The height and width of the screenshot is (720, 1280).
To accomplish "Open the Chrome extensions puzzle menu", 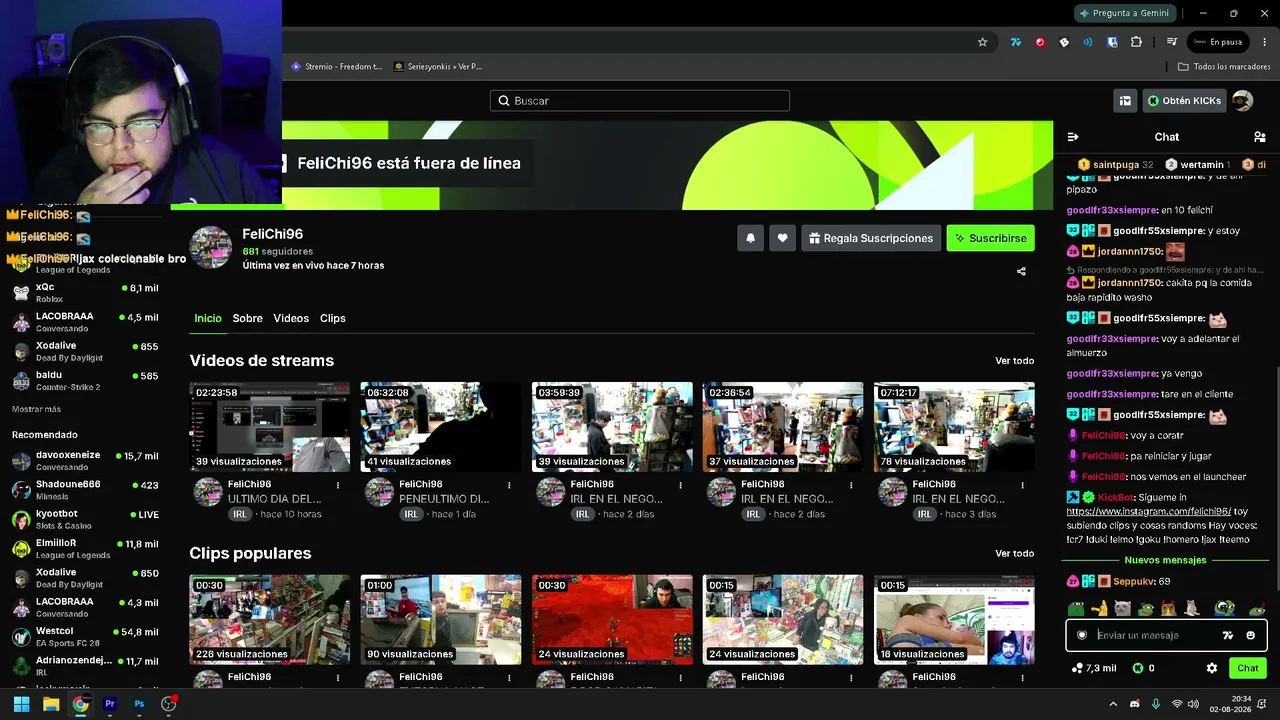I will coord(1136,42).
